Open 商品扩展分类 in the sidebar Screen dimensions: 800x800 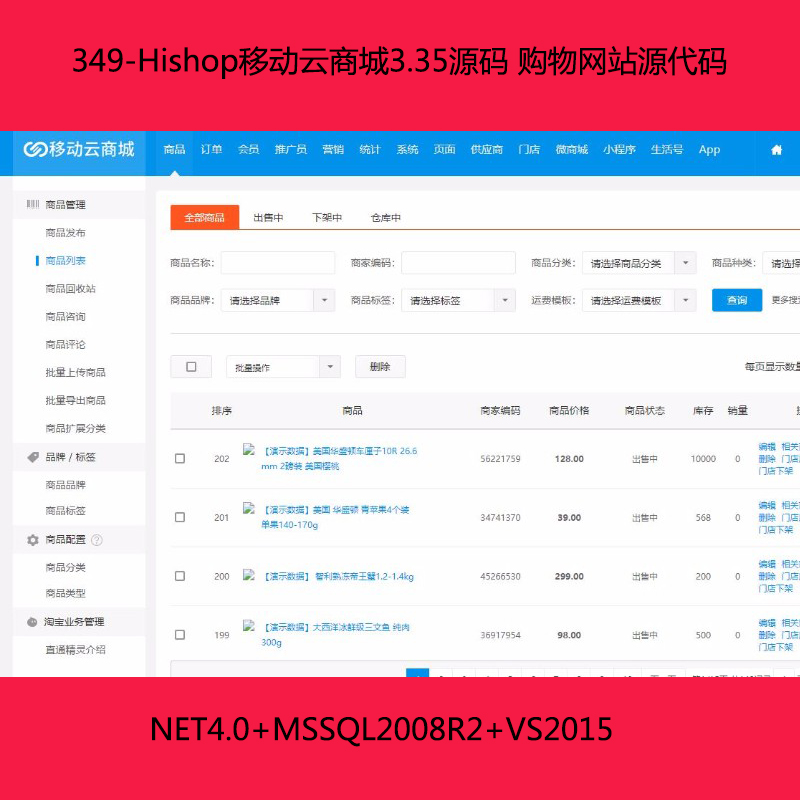76,429
